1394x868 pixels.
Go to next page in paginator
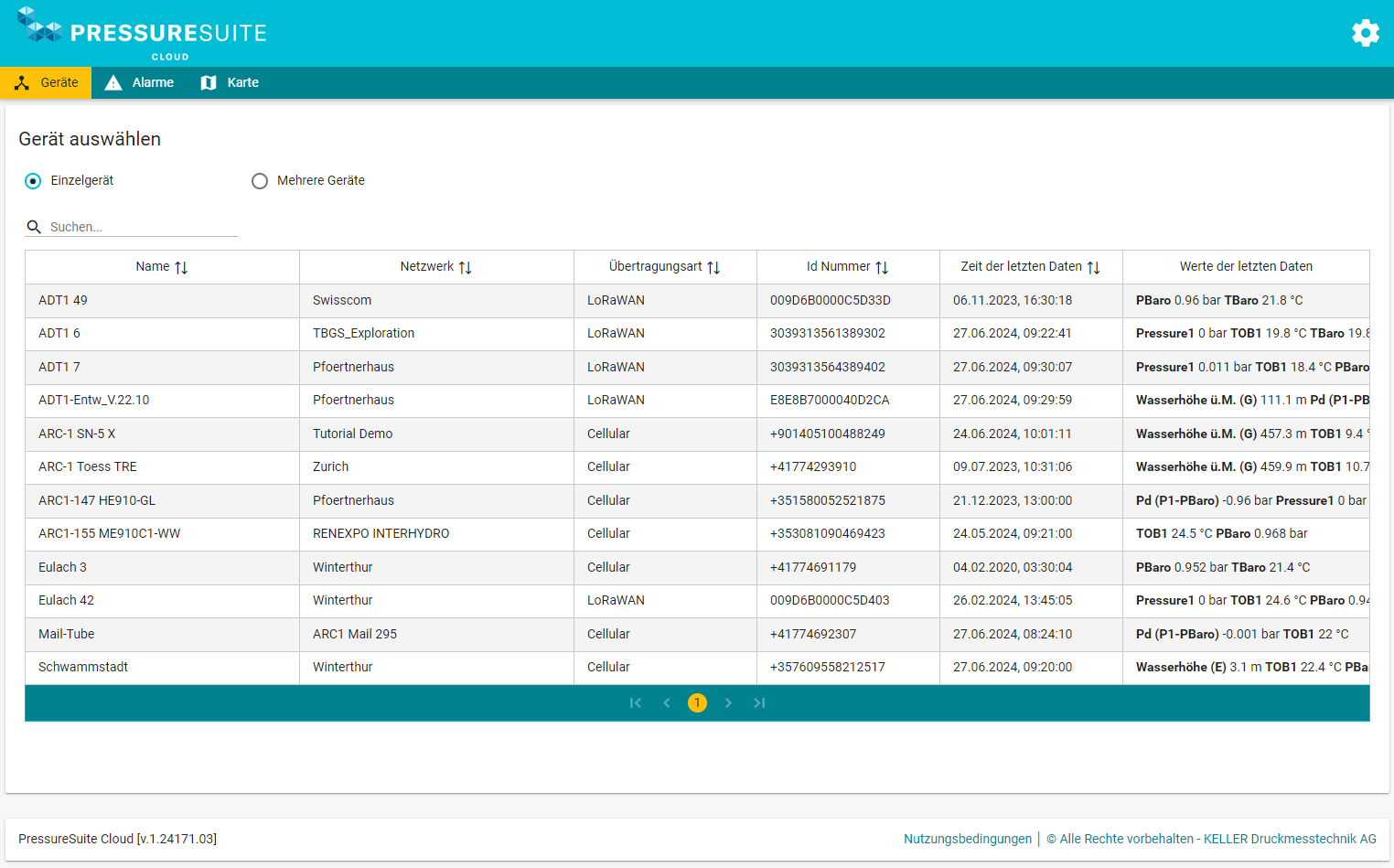728,703
